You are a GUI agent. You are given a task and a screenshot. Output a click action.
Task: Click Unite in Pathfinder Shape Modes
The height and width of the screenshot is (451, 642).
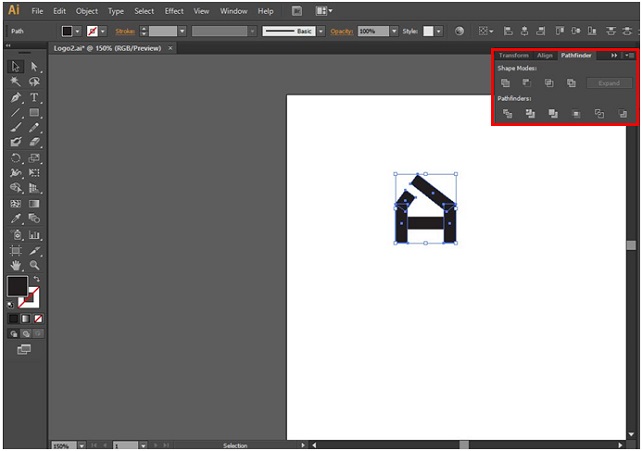tap(506, 83)
